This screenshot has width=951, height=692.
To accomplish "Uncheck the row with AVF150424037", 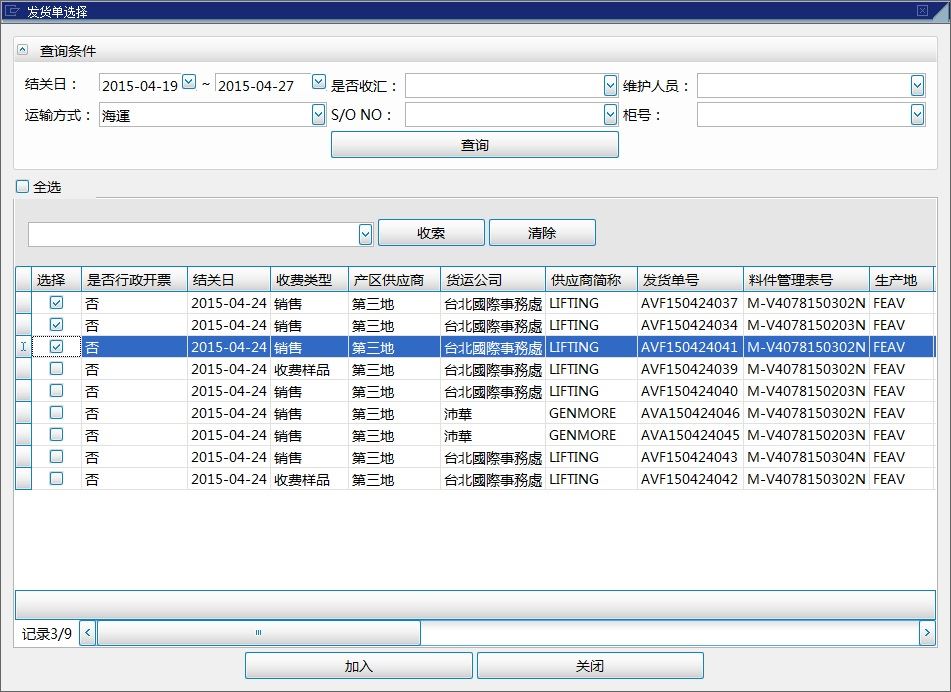I will coord(56,302).
